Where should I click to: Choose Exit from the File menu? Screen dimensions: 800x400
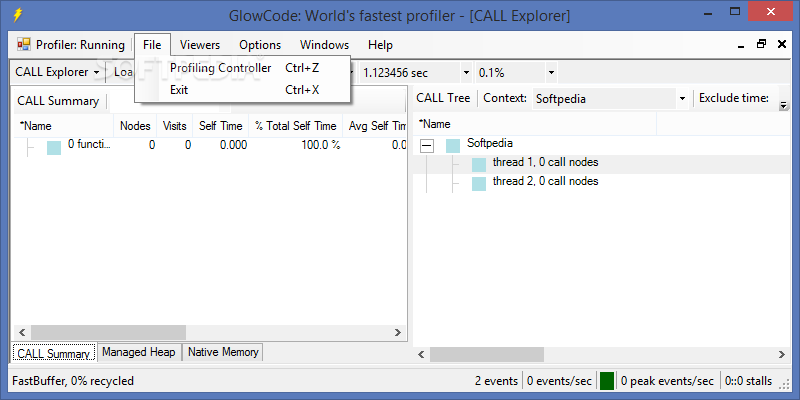click(242, 90)
